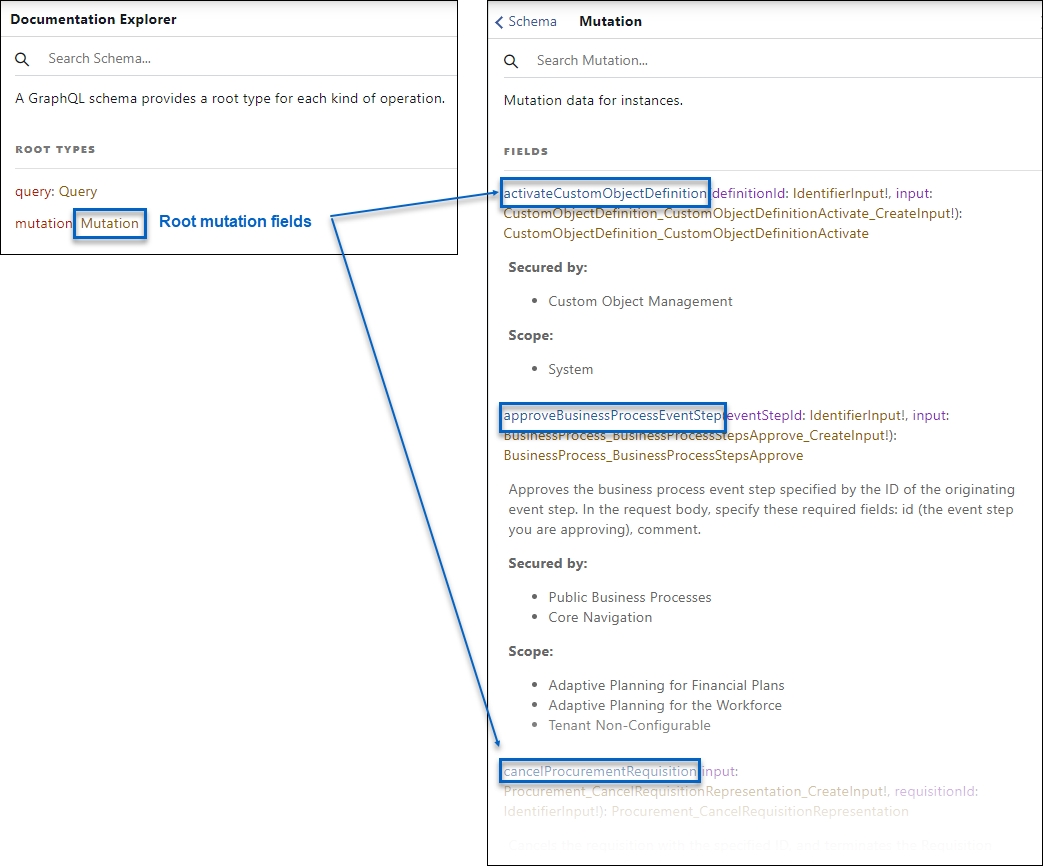Click 'Mutation data for instances.' description
This screenshot has height=866, width=1043.
(x=593, y=100)
